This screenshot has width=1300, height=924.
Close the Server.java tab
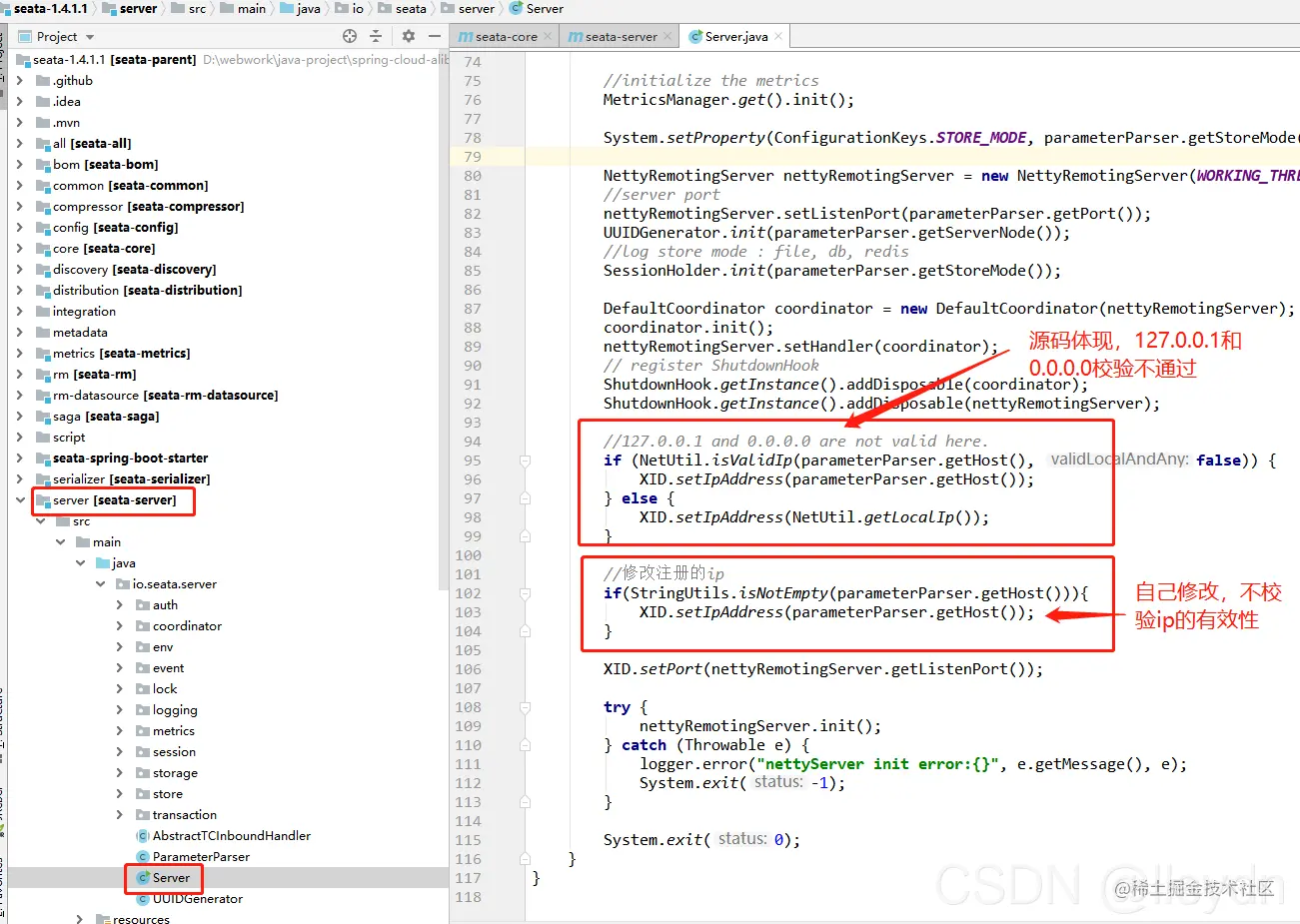point(778,36)
